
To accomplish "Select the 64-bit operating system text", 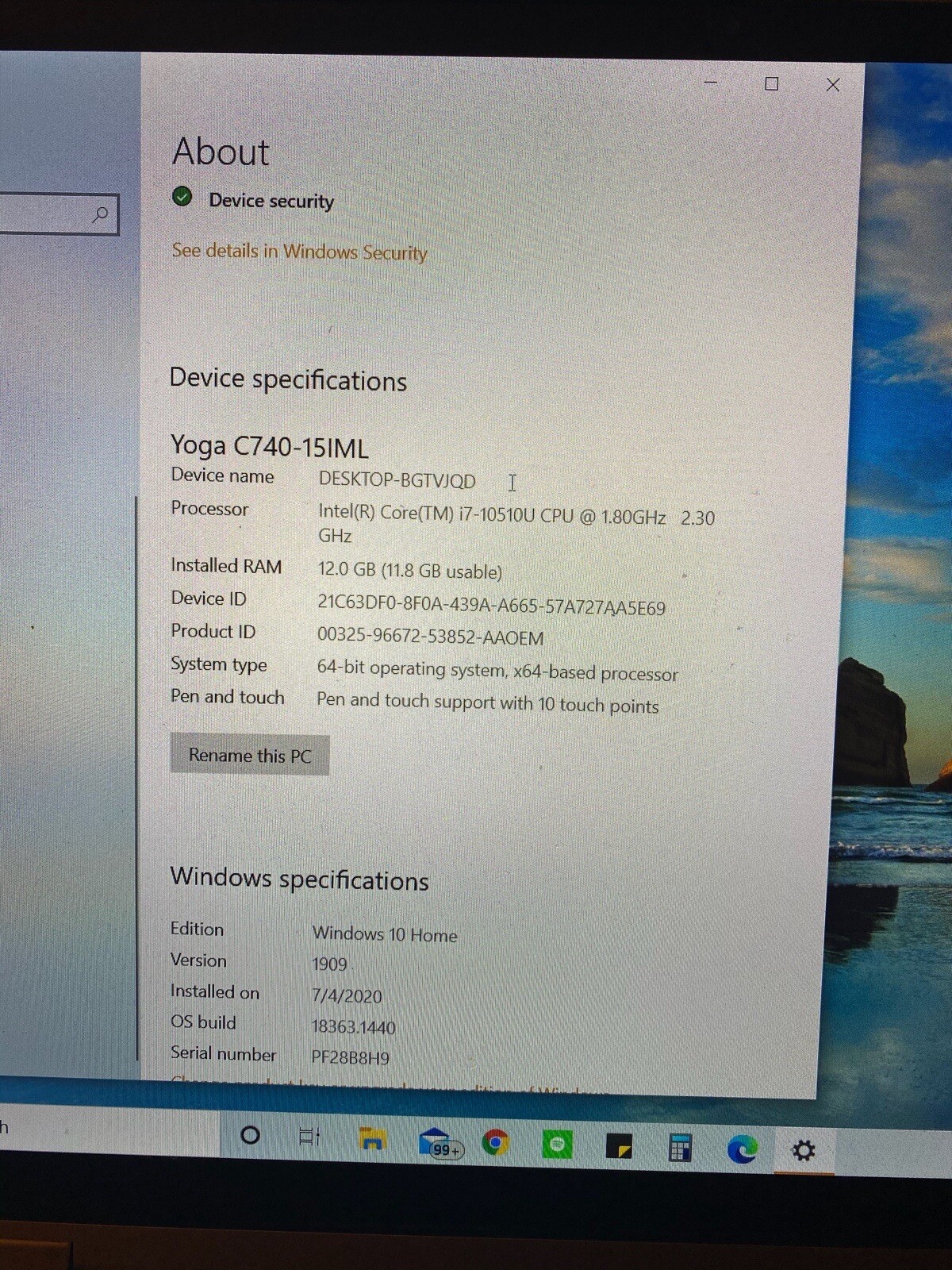I will tap(497, 671).
